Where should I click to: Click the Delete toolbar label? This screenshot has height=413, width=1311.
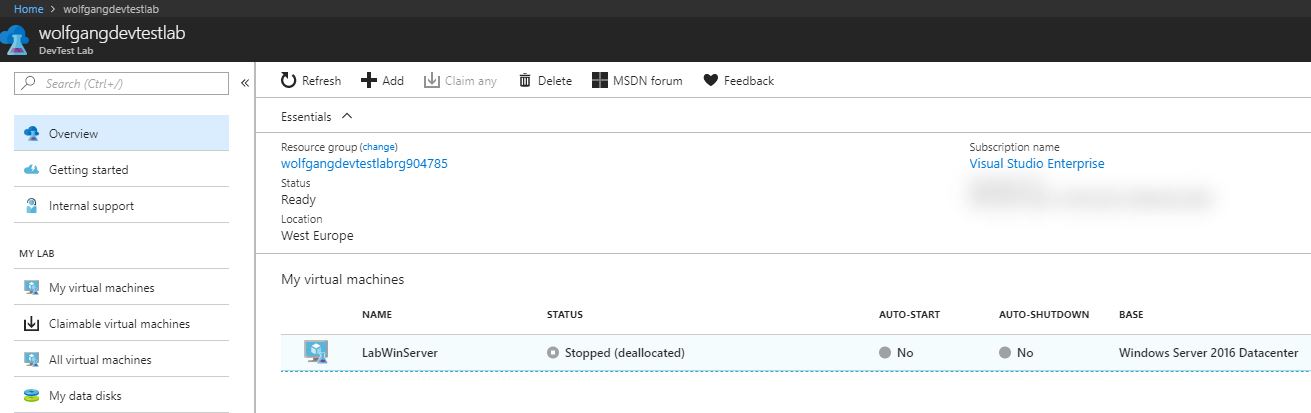tap(555, 81)
